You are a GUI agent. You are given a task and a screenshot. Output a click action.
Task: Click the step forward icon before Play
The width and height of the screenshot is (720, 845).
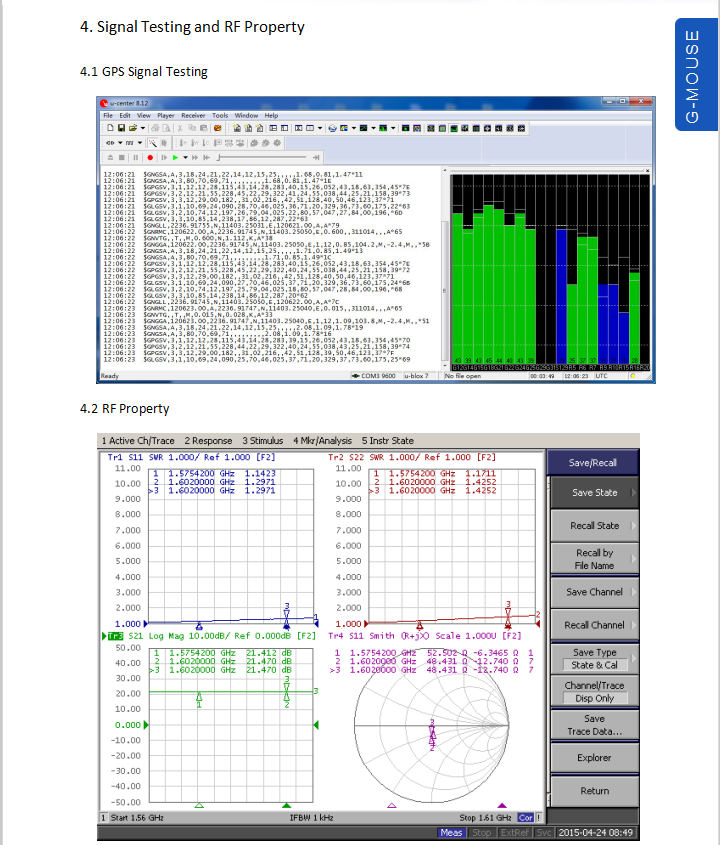point(164,157)
